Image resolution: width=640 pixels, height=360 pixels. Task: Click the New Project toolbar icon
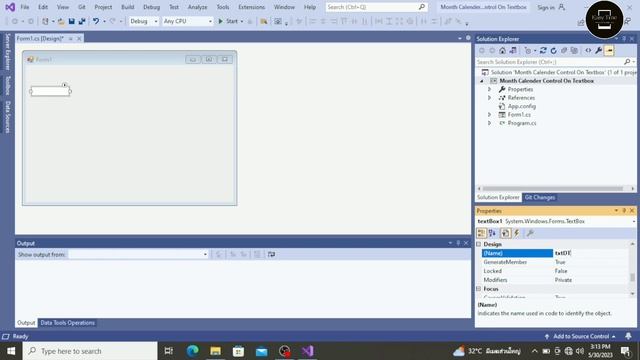coord(45,21)
